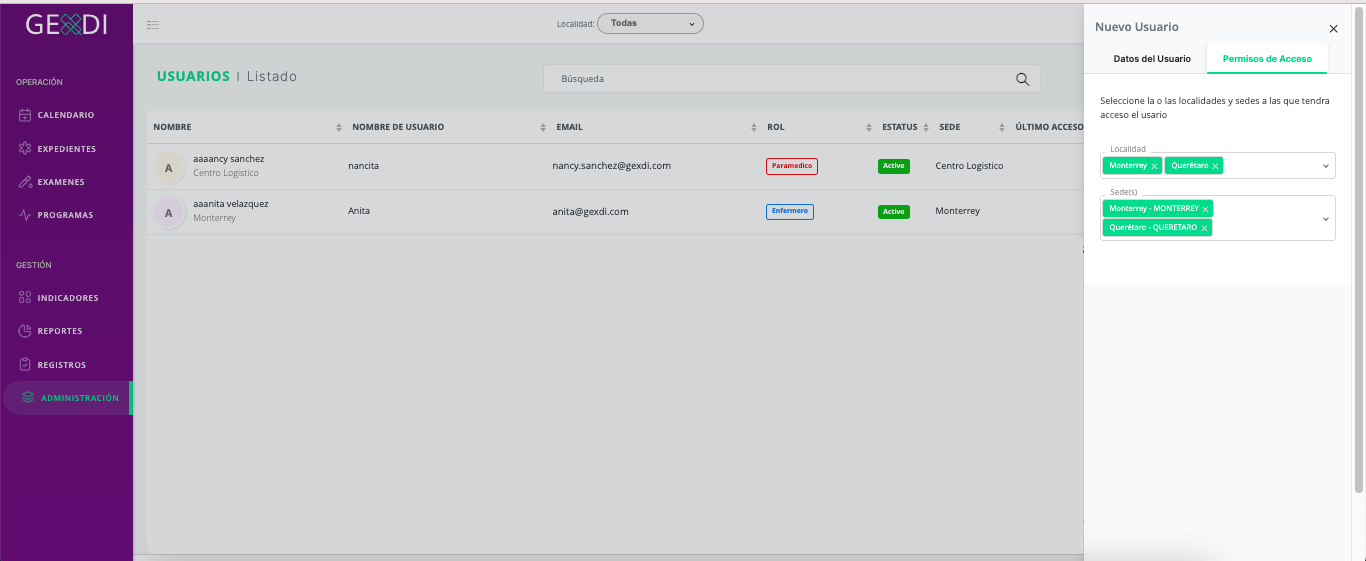Click the Nuevo Usuario panel scrollbar
Viewport: 1366px width, 561px height.
(x=1359, y=248)
